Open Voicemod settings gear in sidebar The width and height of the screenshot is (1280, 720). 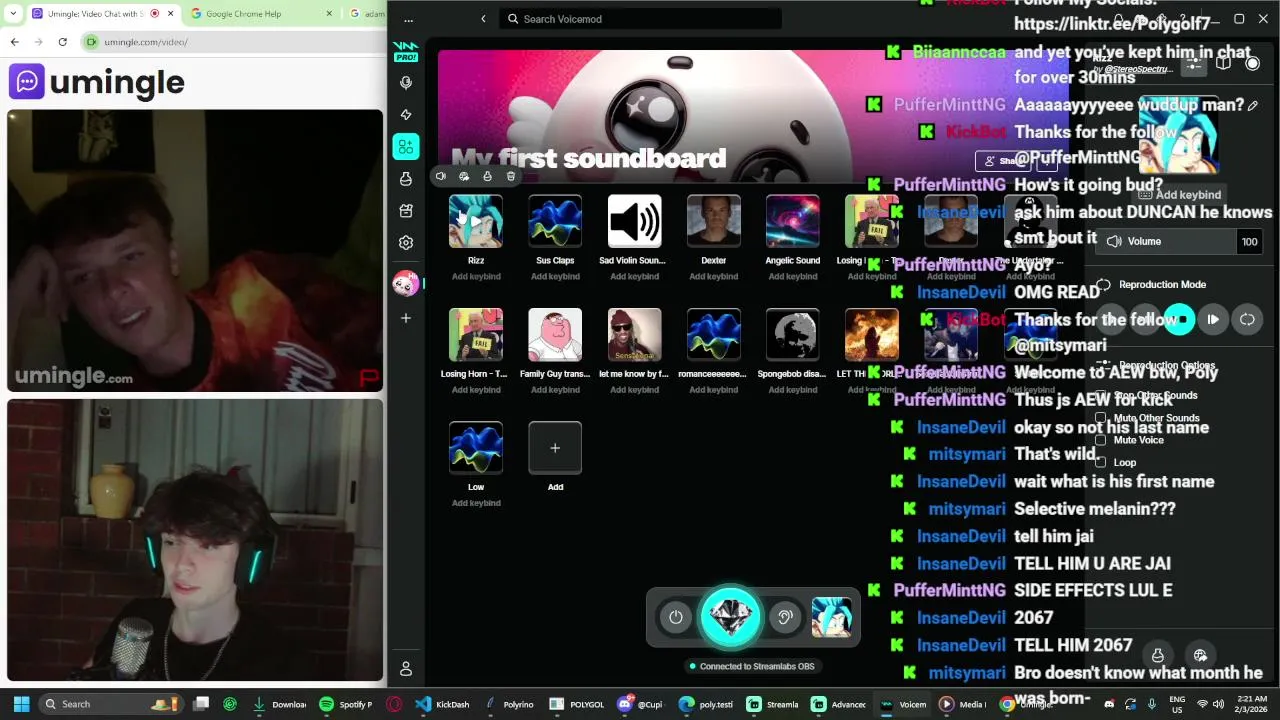pyautogui.click(x=405, y=243)
